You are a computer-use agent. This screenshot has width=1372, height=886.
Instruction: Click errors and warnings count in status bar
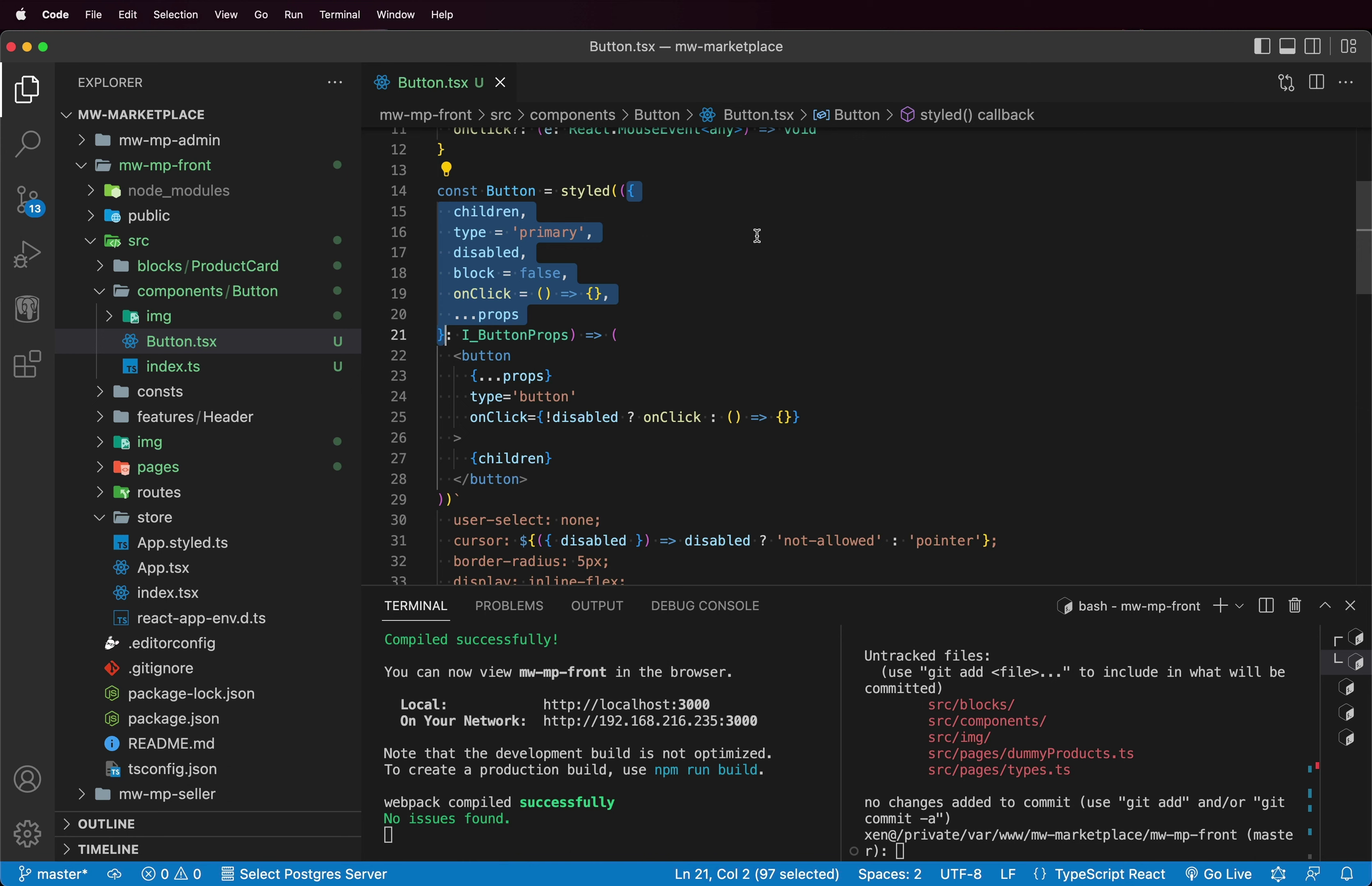[171, 874]
